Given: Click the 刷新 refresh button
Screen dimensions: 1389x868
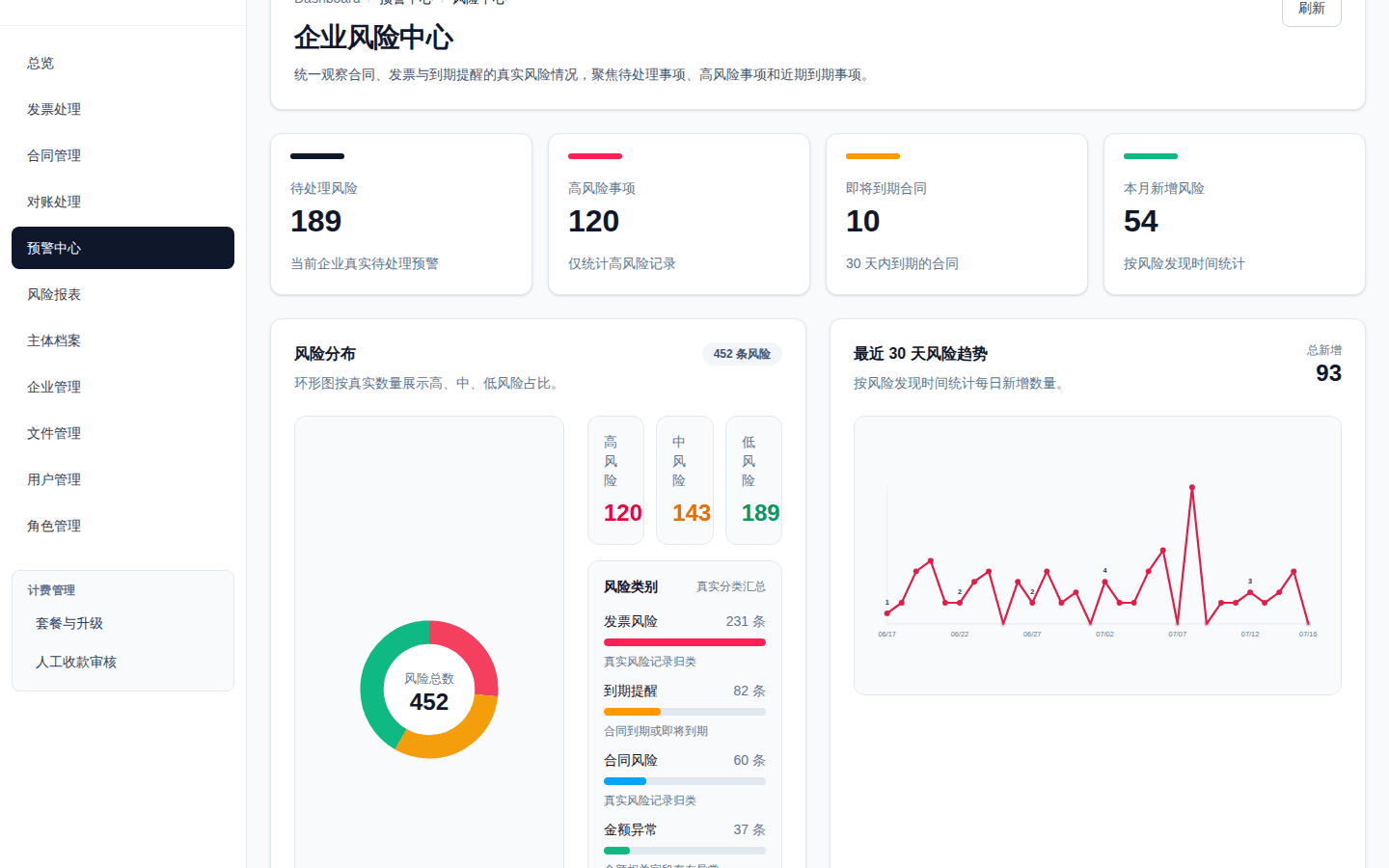Looking at the screenshot, I should click(x=1311, y=9).
